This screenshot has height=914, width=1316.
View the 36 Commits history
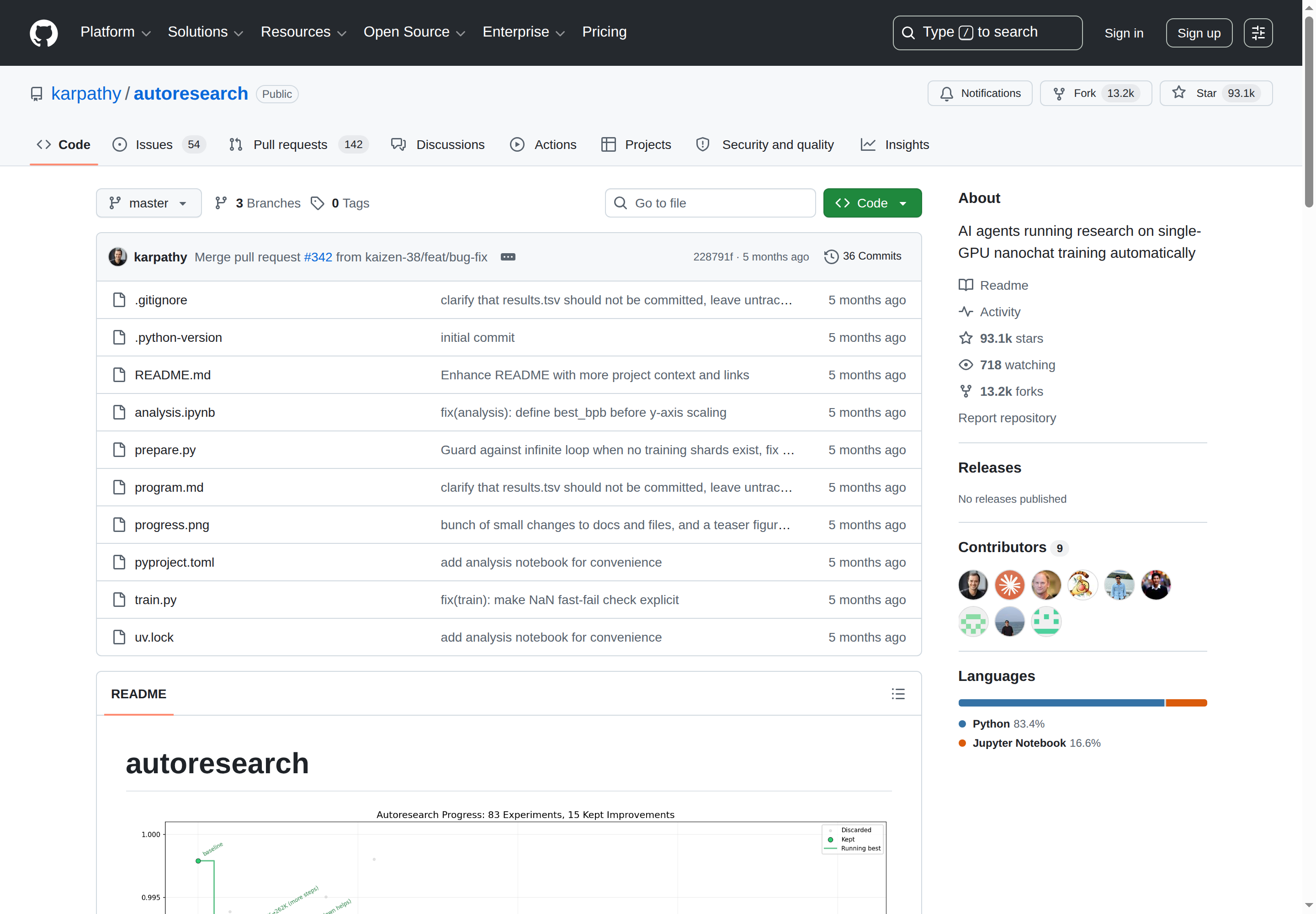click(863, 256)
